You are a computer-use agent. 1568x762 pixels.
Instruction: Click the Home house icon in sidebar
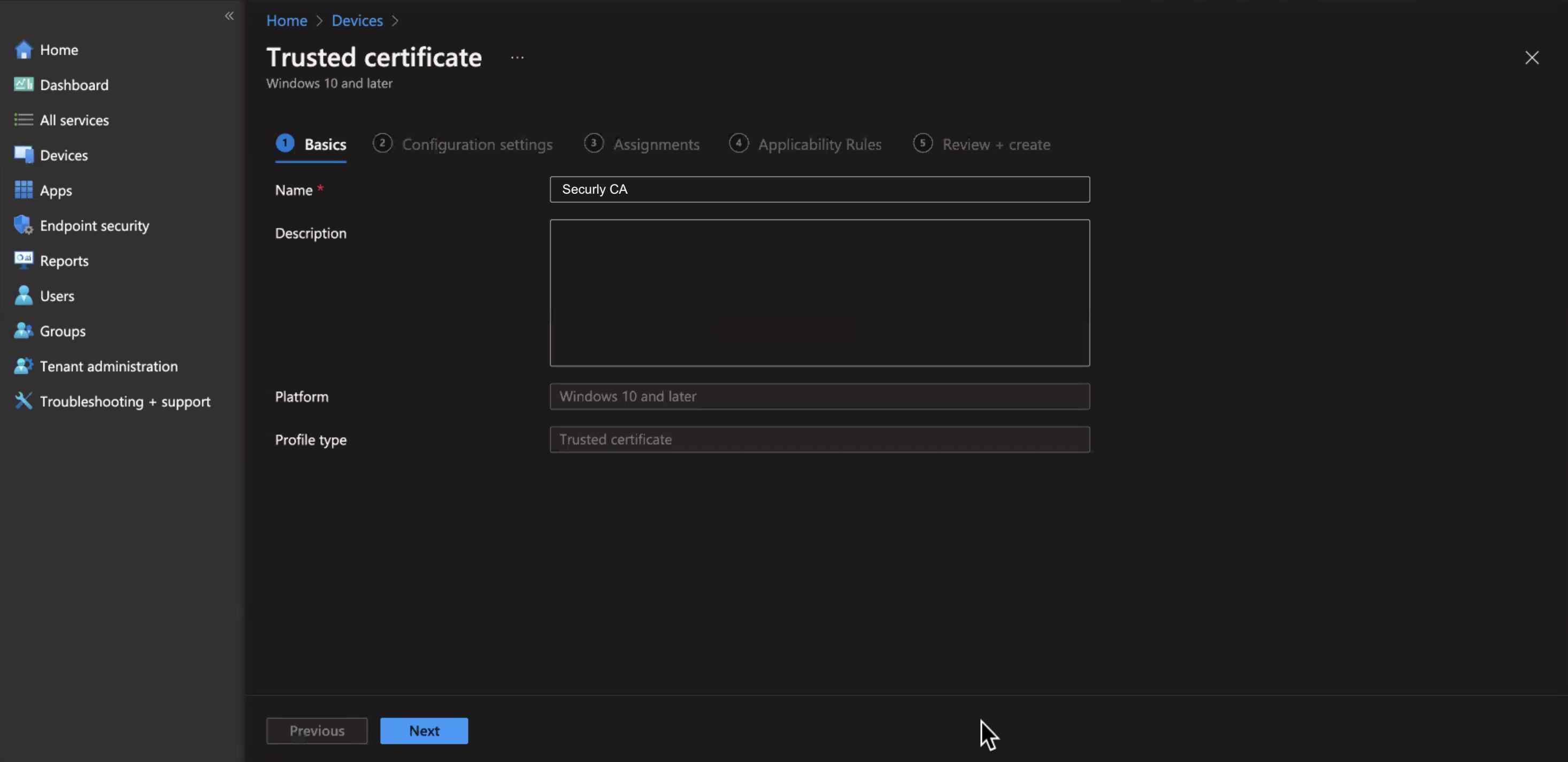[23, 50]
